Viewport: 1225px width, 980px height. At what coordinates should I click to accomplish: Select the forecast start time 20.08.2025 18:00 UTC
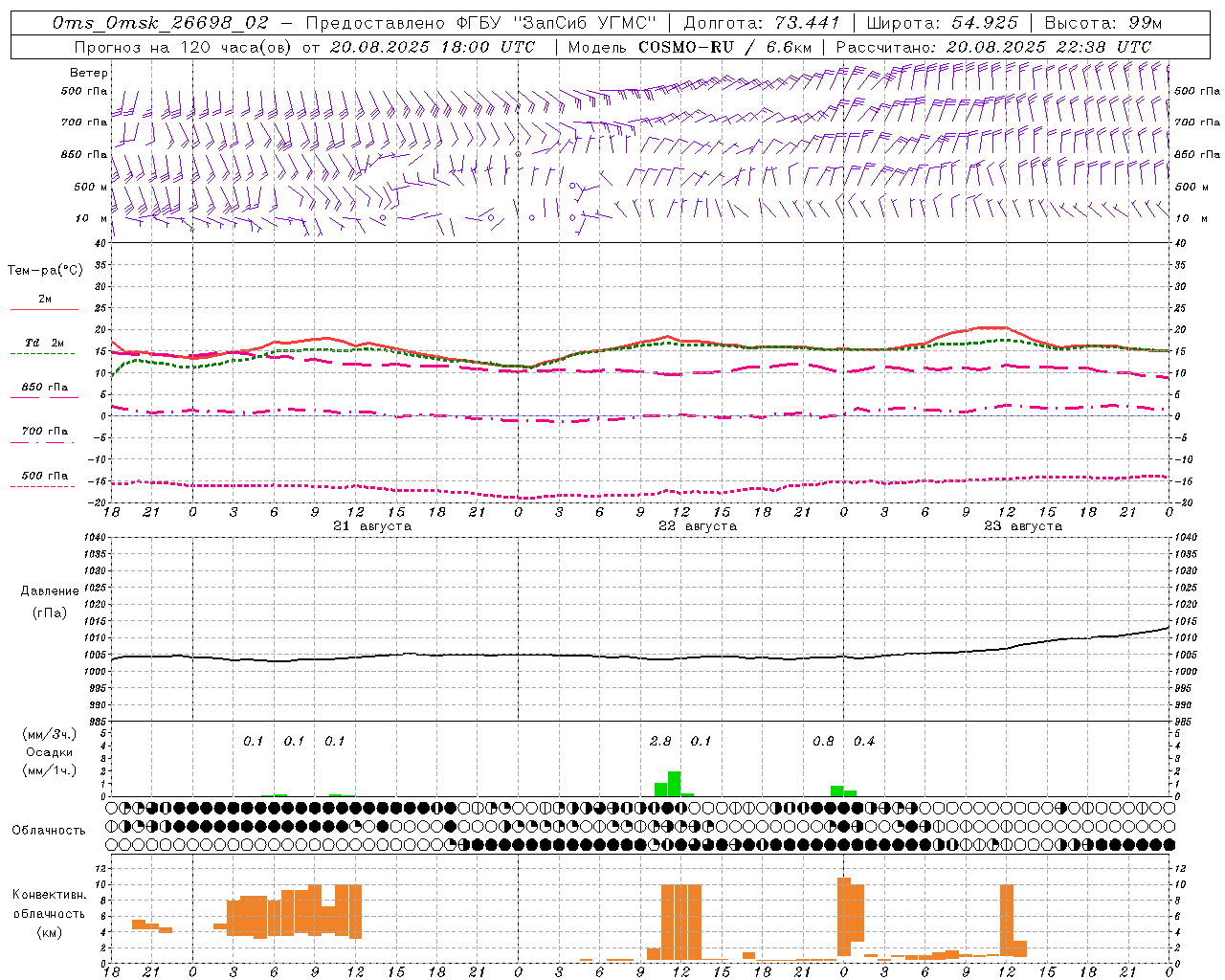(432, 47)
